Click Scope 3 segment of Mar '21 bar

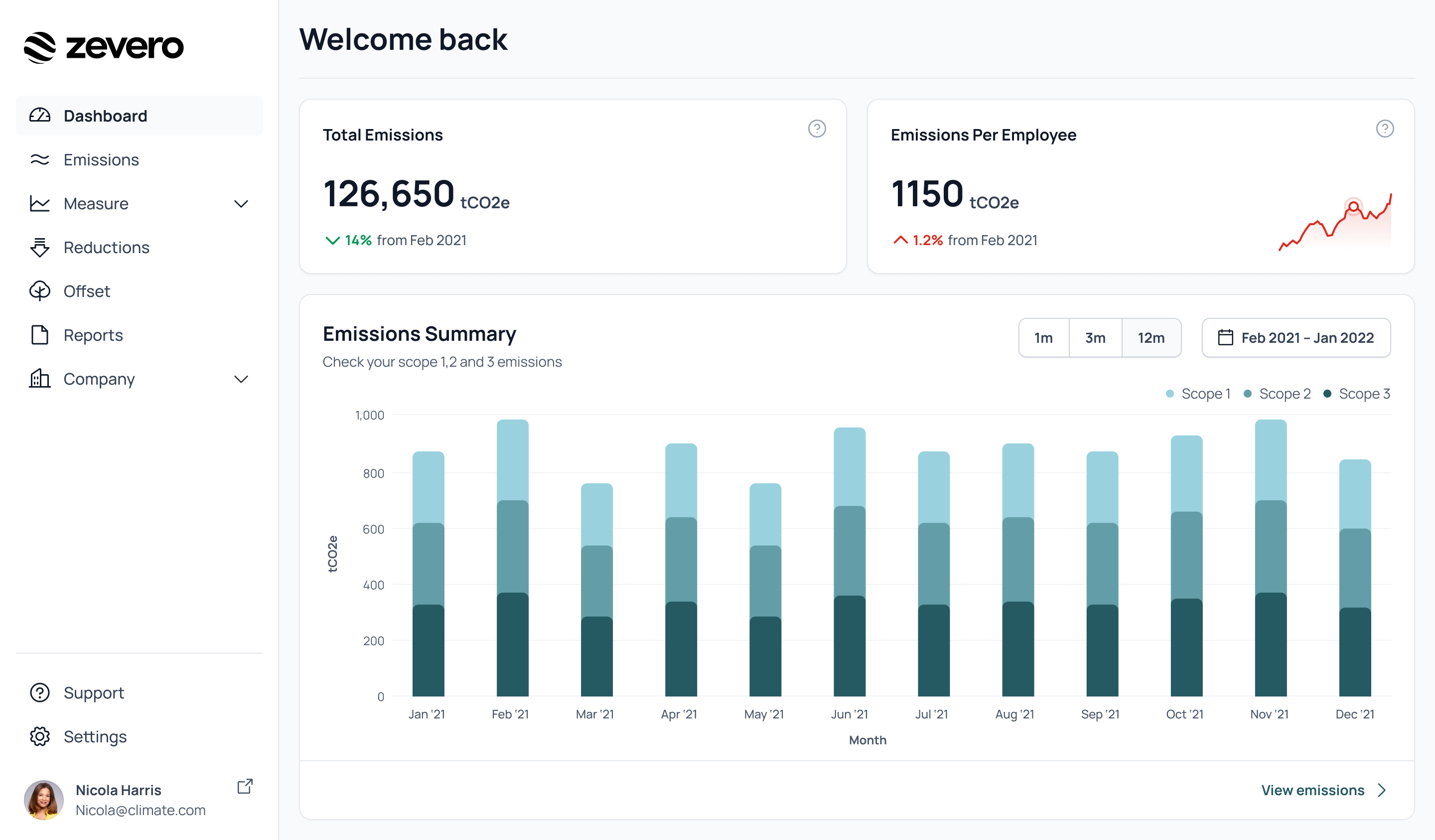[597, 656]
